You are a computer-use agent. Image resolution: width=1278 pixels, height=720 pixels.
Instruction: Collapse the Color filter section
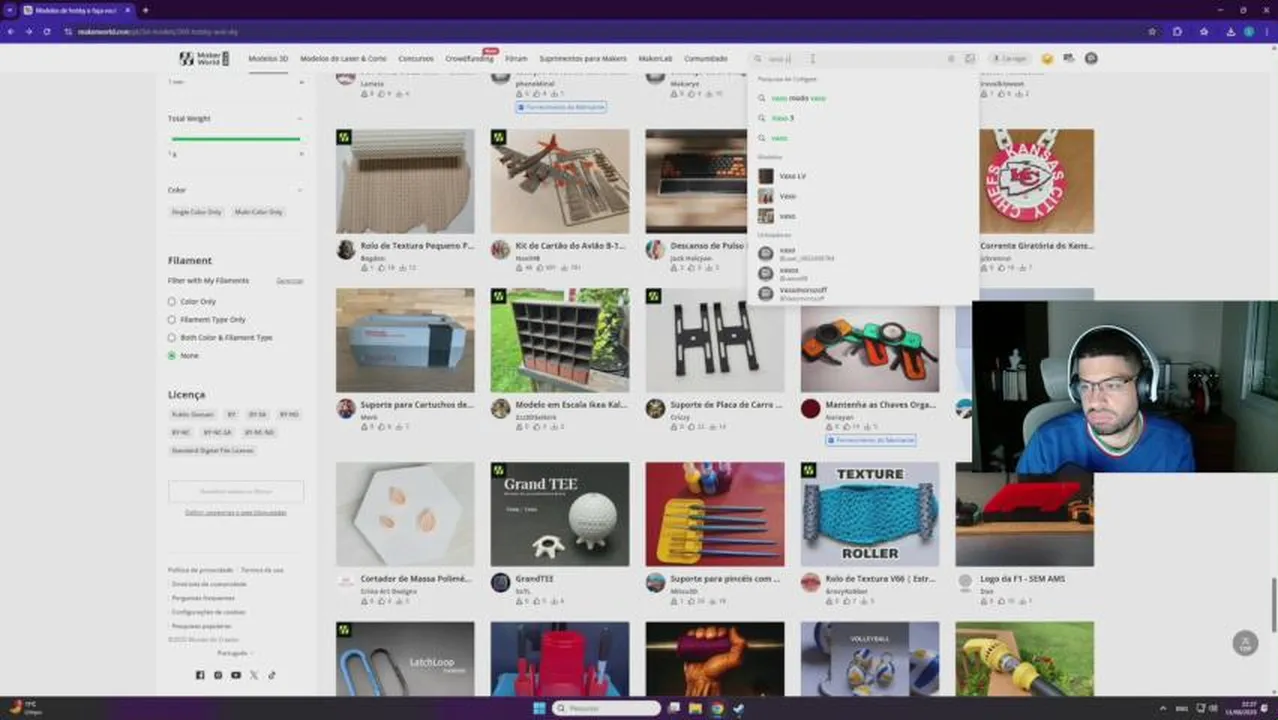(299, 190)
